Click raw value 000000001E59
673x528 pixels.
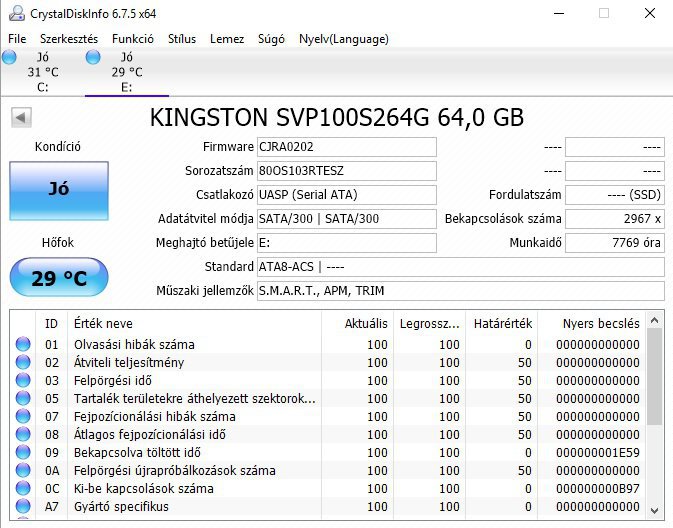(598, 452)
